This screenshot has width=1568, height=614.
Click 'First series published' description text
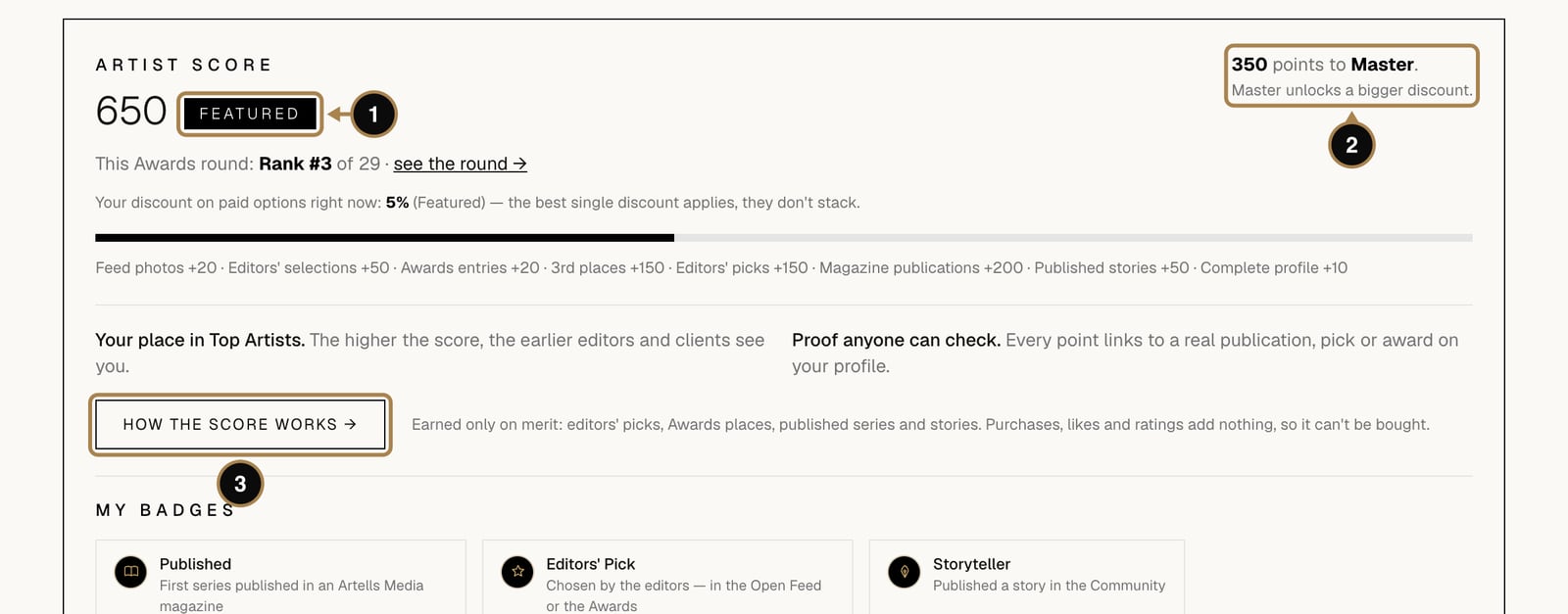point(291,595)
